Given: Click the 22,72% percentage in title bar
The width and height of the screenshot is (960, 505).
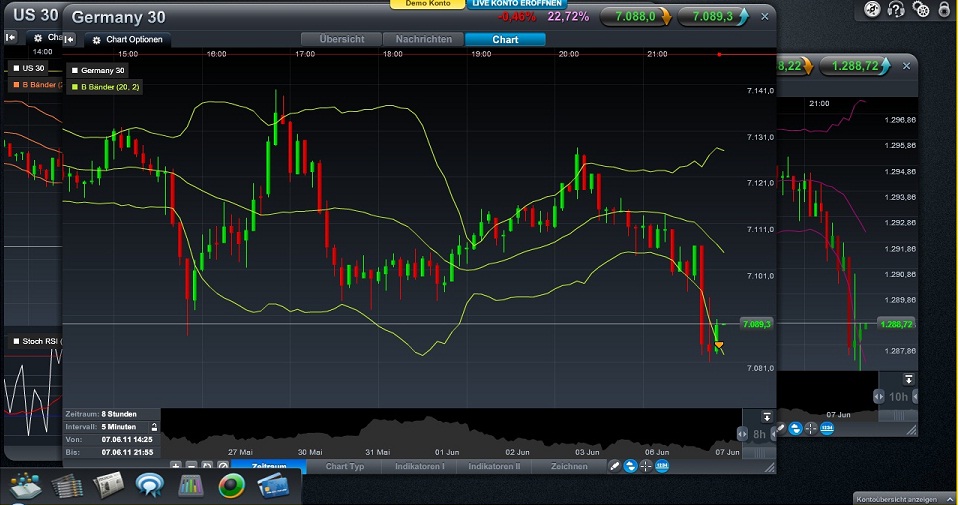Looking at the screenshot, I should coord(568,17).
